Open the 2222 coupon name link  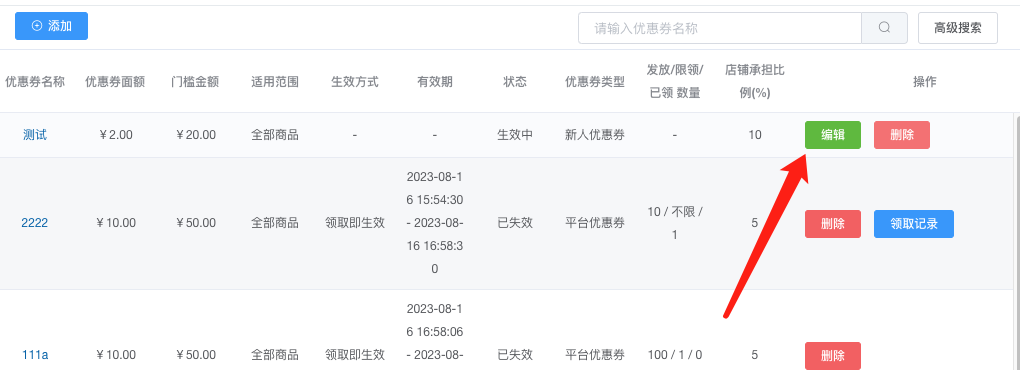(34, 223)
